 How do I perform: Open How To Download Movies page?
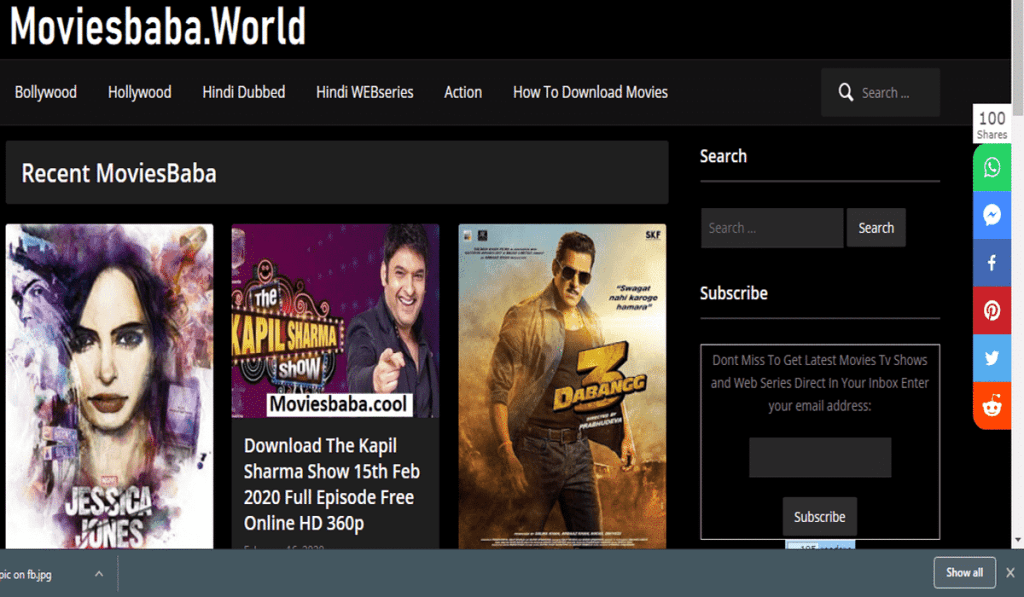click(590, 92)
